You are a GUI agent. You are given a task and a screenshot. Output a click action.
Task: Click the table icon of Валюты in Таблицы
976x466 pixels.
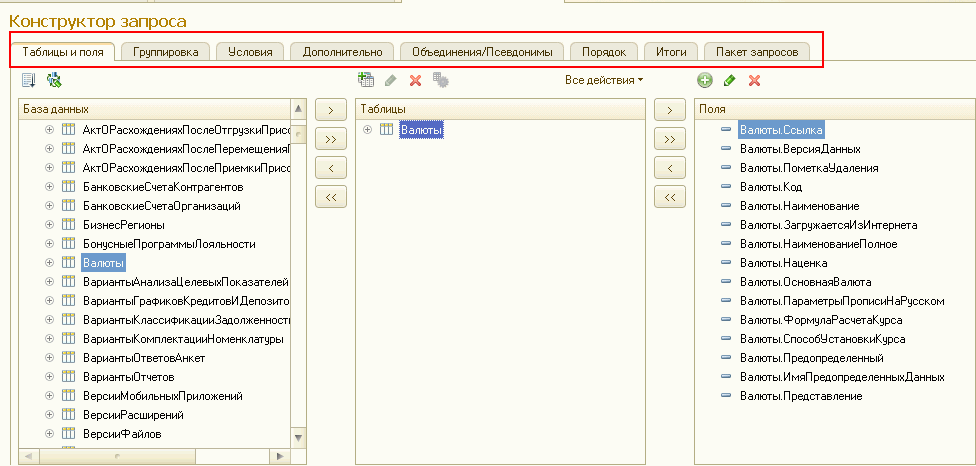(x=387, y=129)
